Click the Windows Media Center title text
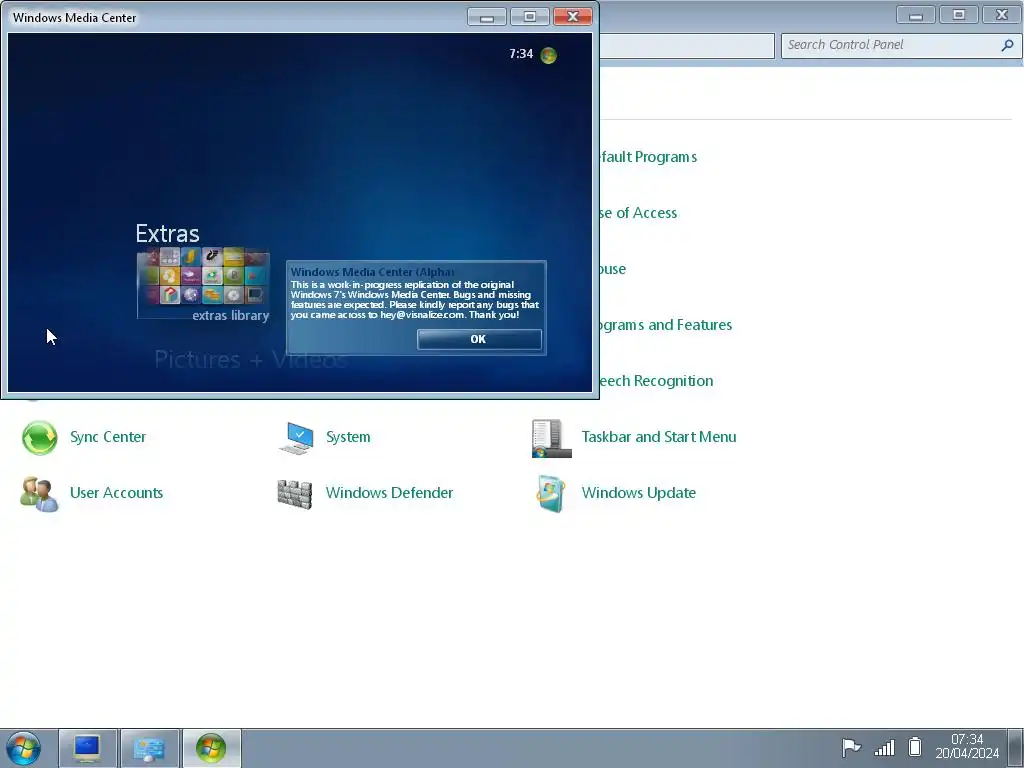Screen dimensions: 1024x768 74,18
